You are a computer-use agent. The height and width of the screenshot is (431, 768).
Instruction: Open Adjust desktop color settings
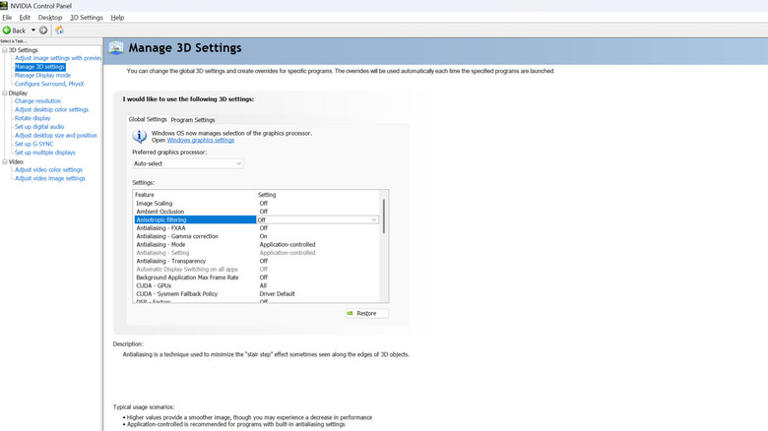(x=51, y=110)
